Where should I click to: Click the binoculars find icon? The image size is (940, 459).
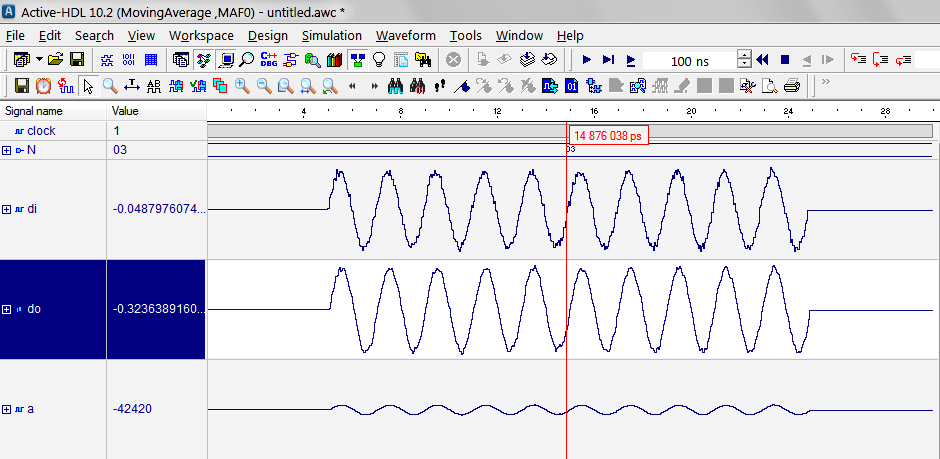pyautogui.click(x=395, y=86)
